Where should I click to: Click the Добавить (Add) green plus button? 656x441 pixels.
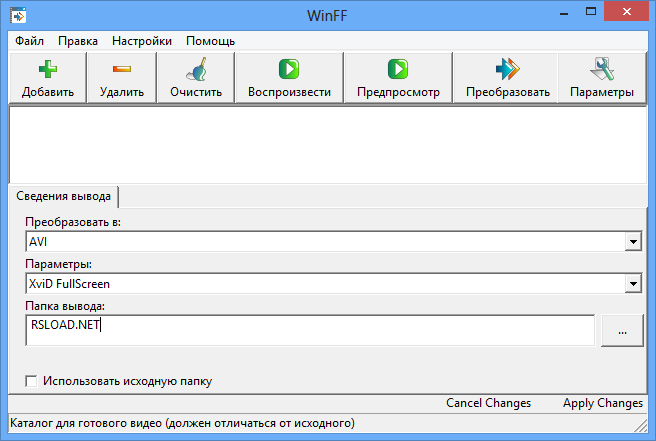pos(48,78)
